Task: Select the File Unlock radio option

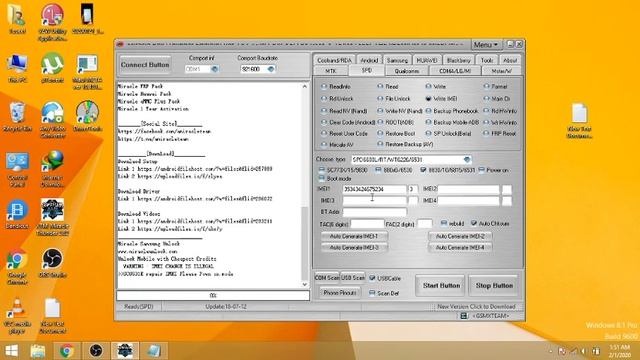Action: pos(394,99)
